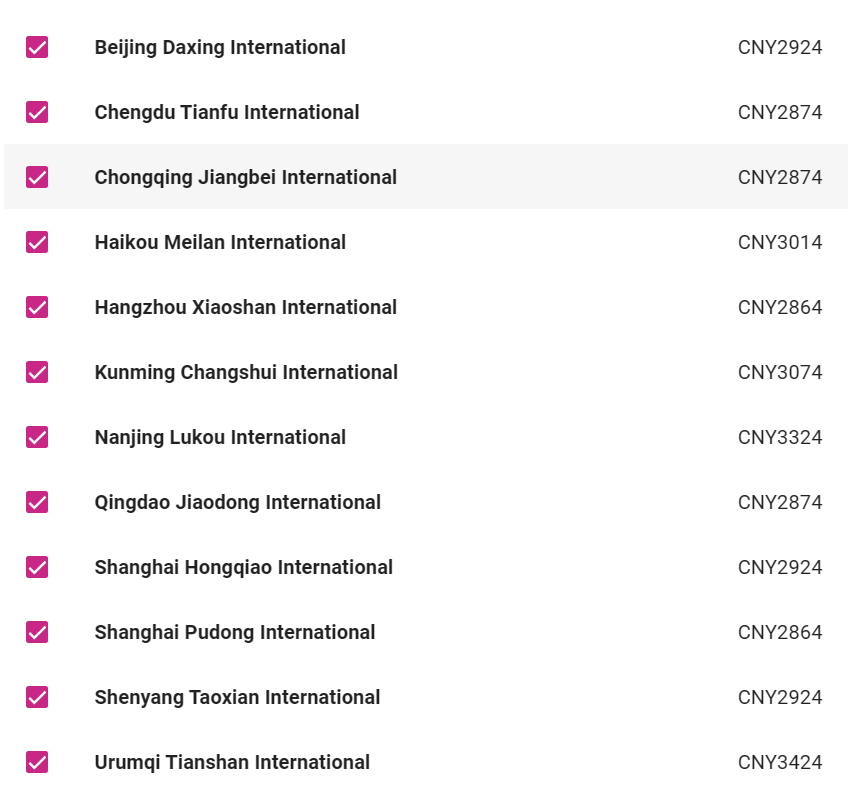The image size is (859, 791).
Task: Click the CNY3424 price for Urumqi
Action: (x=780, y=762)
